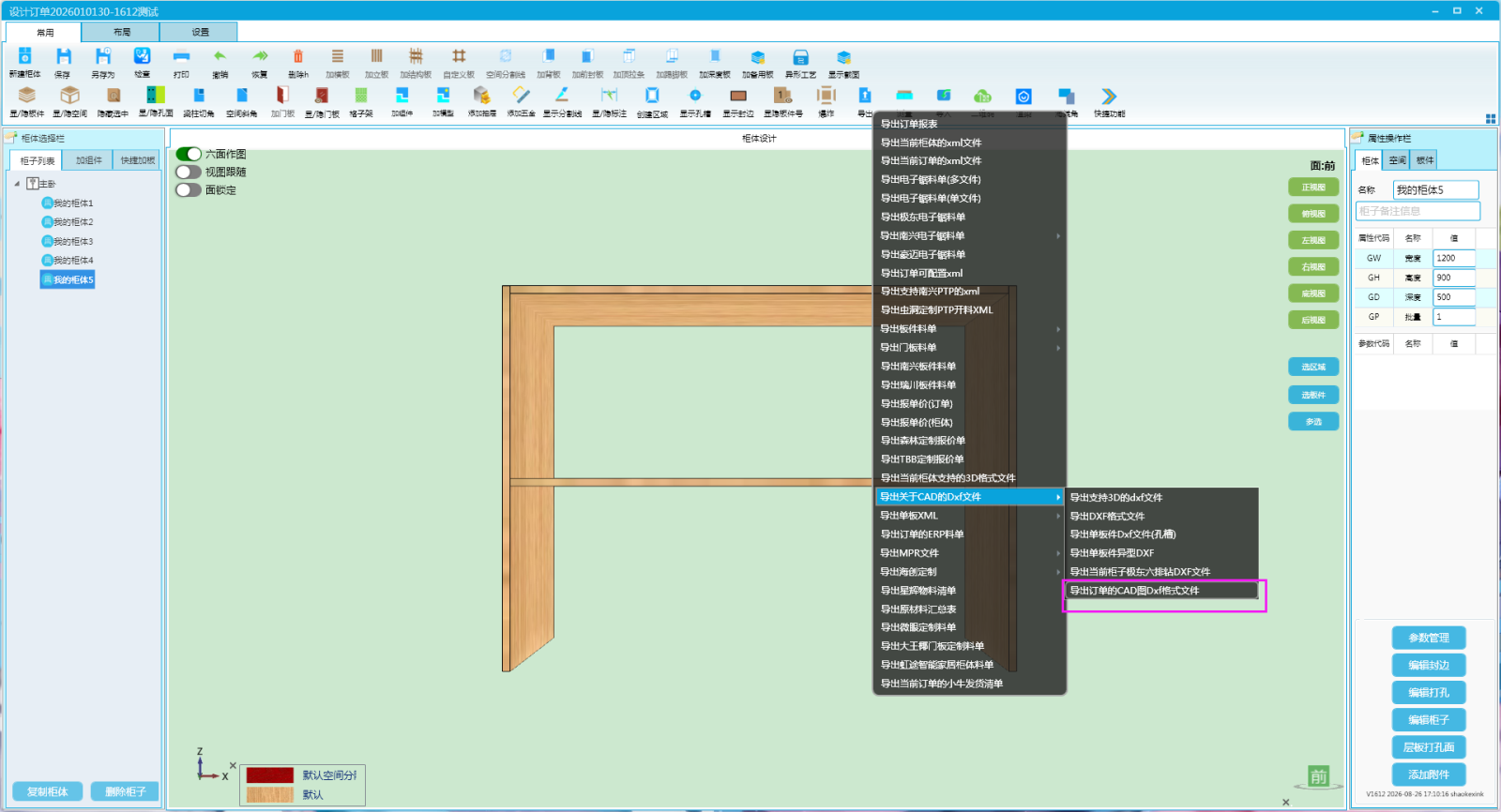The height and width of the screenshot is (812, 1501).
Task: Click the 参数管理 button
Action: click(1429, 638)
